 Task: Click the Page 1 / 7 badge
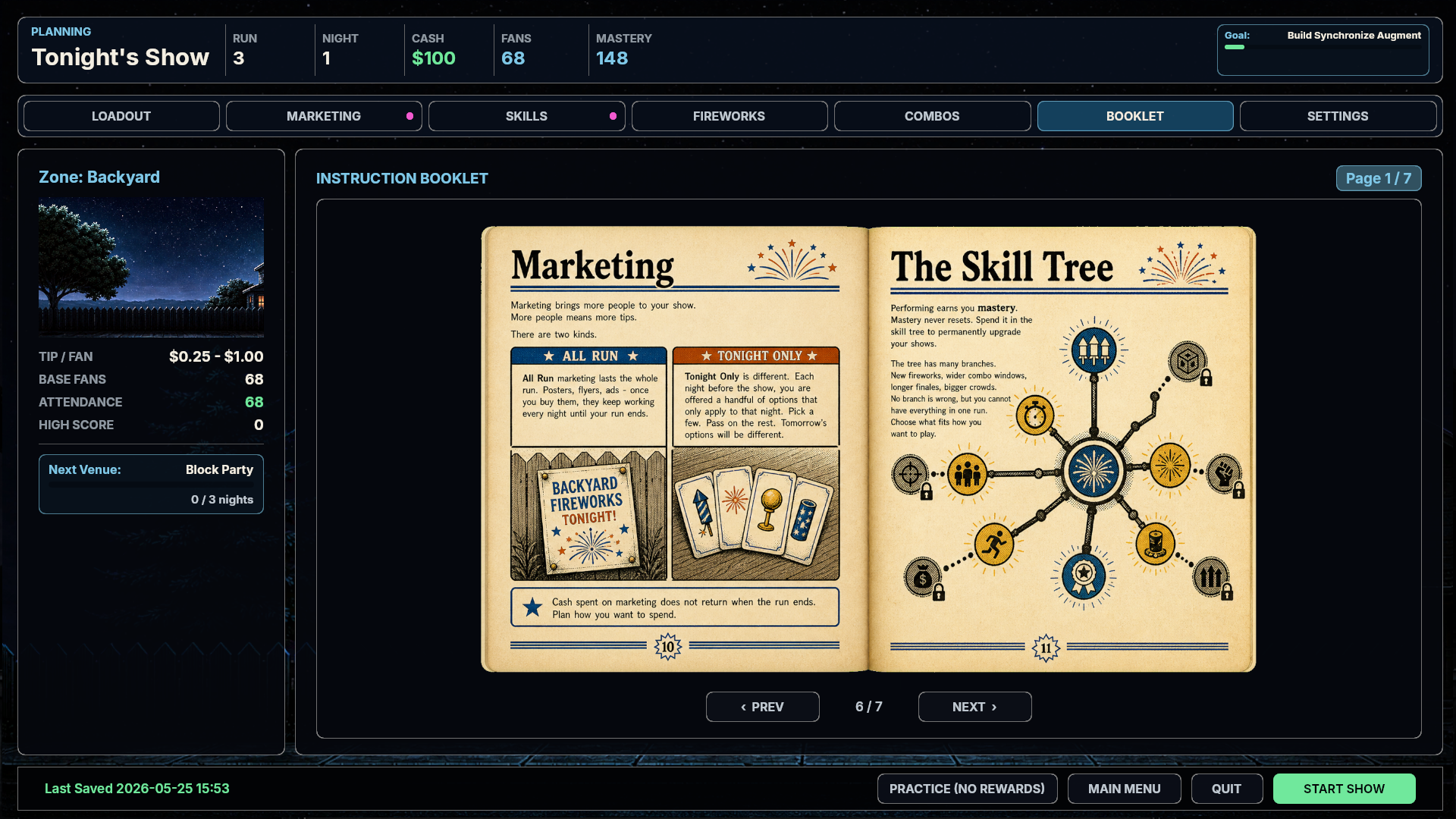(x=1378, y=178)
